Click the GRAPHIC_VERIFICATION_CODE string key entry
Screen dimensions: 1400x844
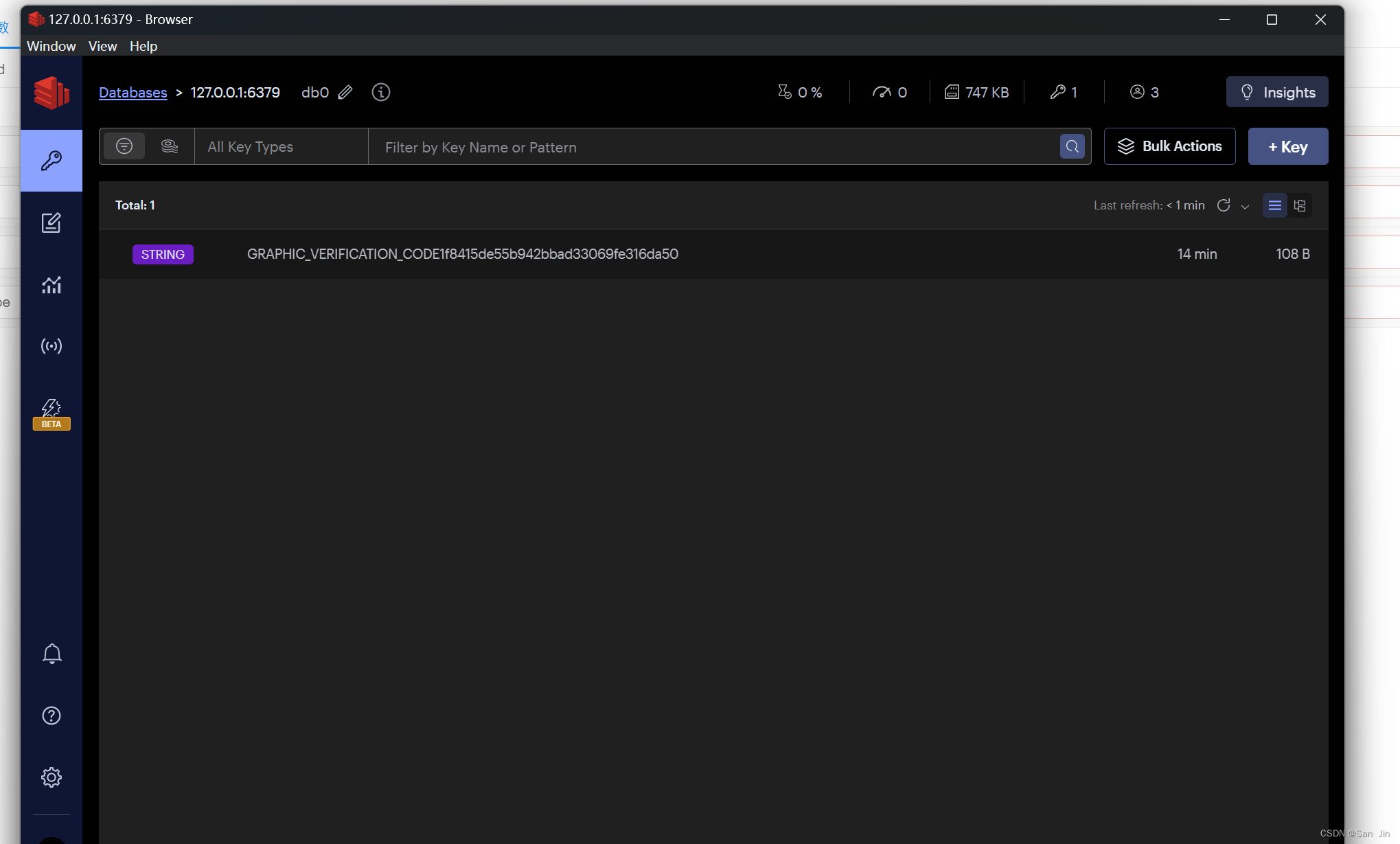pos(462,253)
